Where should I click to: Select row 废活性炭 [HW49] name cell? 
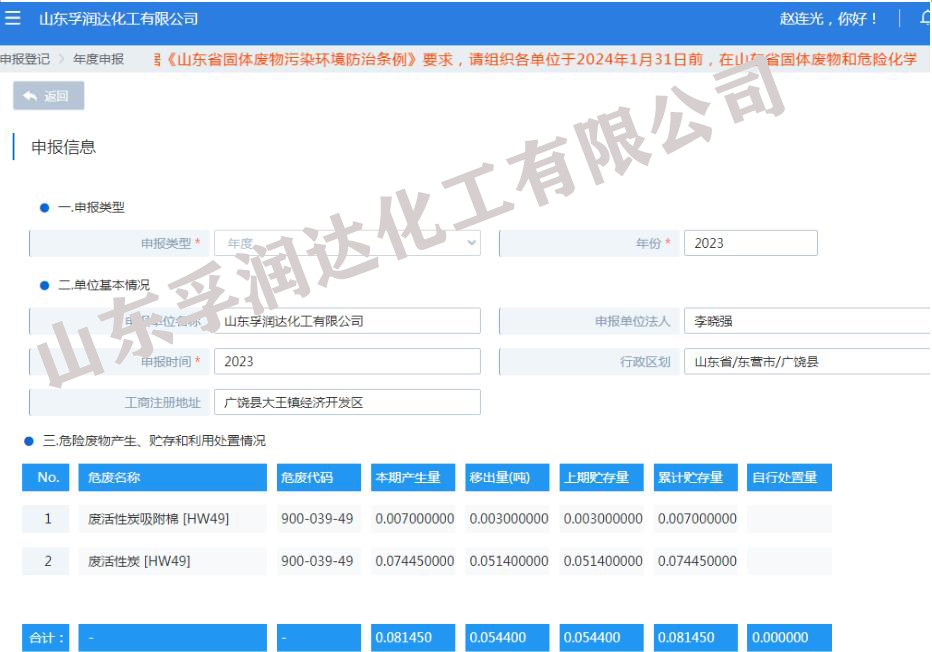click(172, 561)
